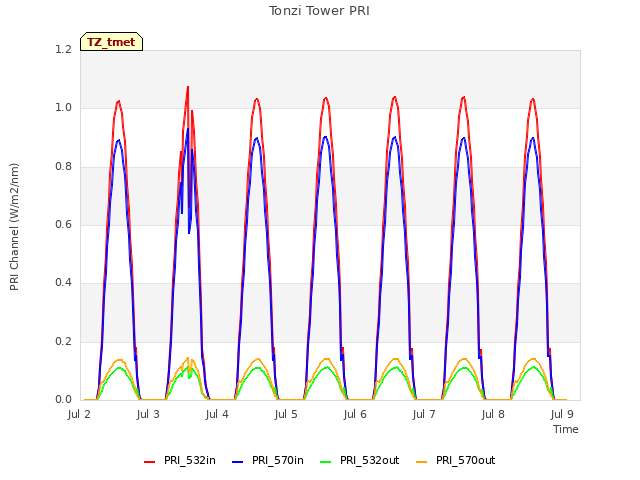Click the Jul 8 x-axis label
This screenshot has height=480, width=640.
pos(493,414)
